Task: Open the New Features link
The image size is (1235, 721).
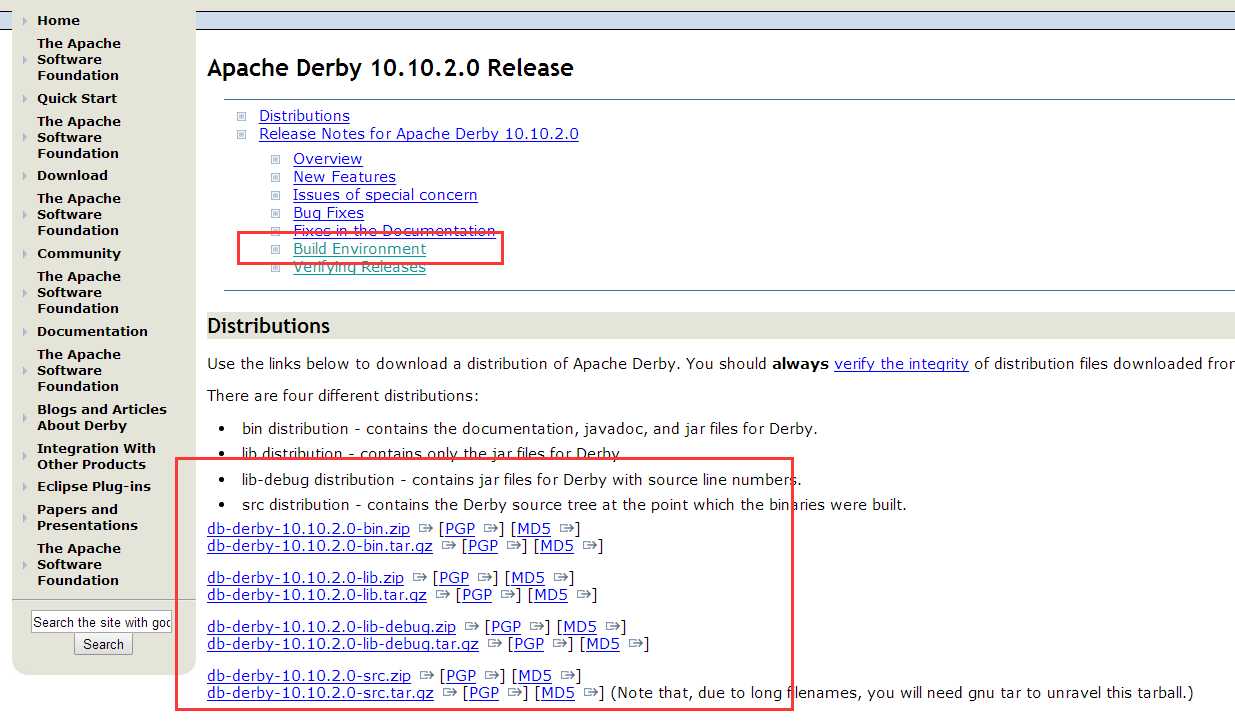Action: tap(344, 177)
